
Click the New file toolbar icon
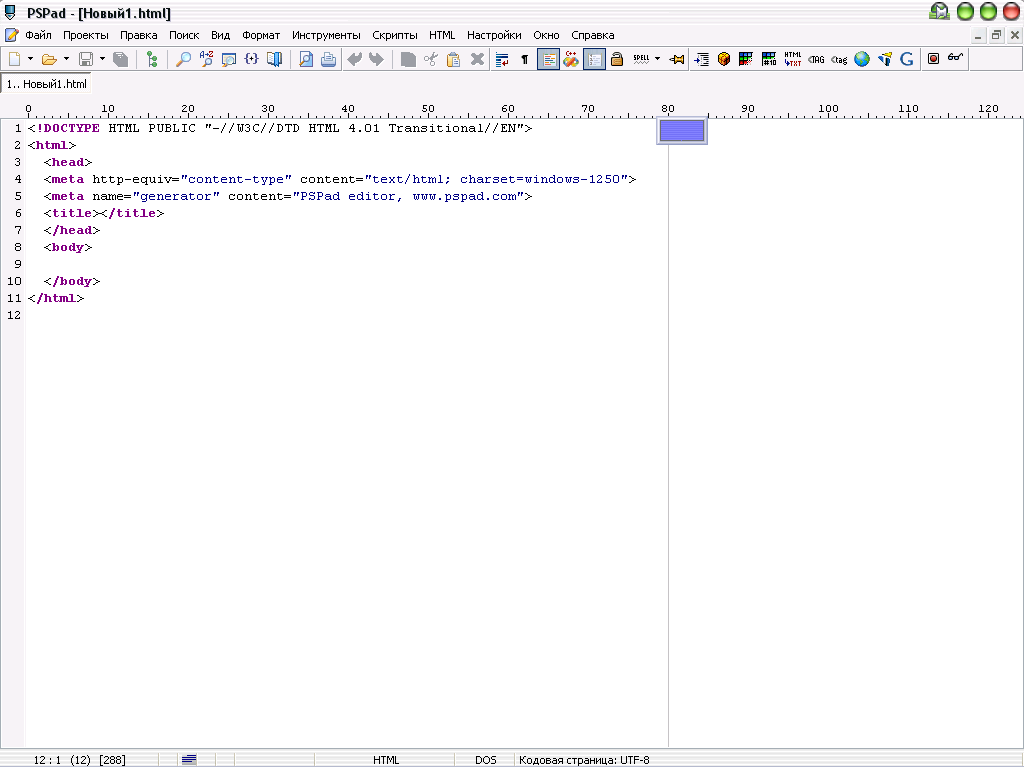coord(14,59)
